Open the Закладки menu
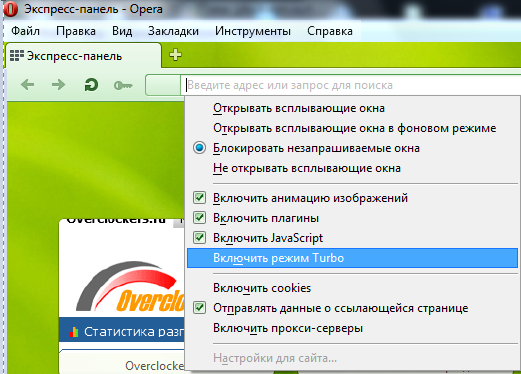This screenshot has height=374, width=521. pyautogui.click(x=173, y=31)
